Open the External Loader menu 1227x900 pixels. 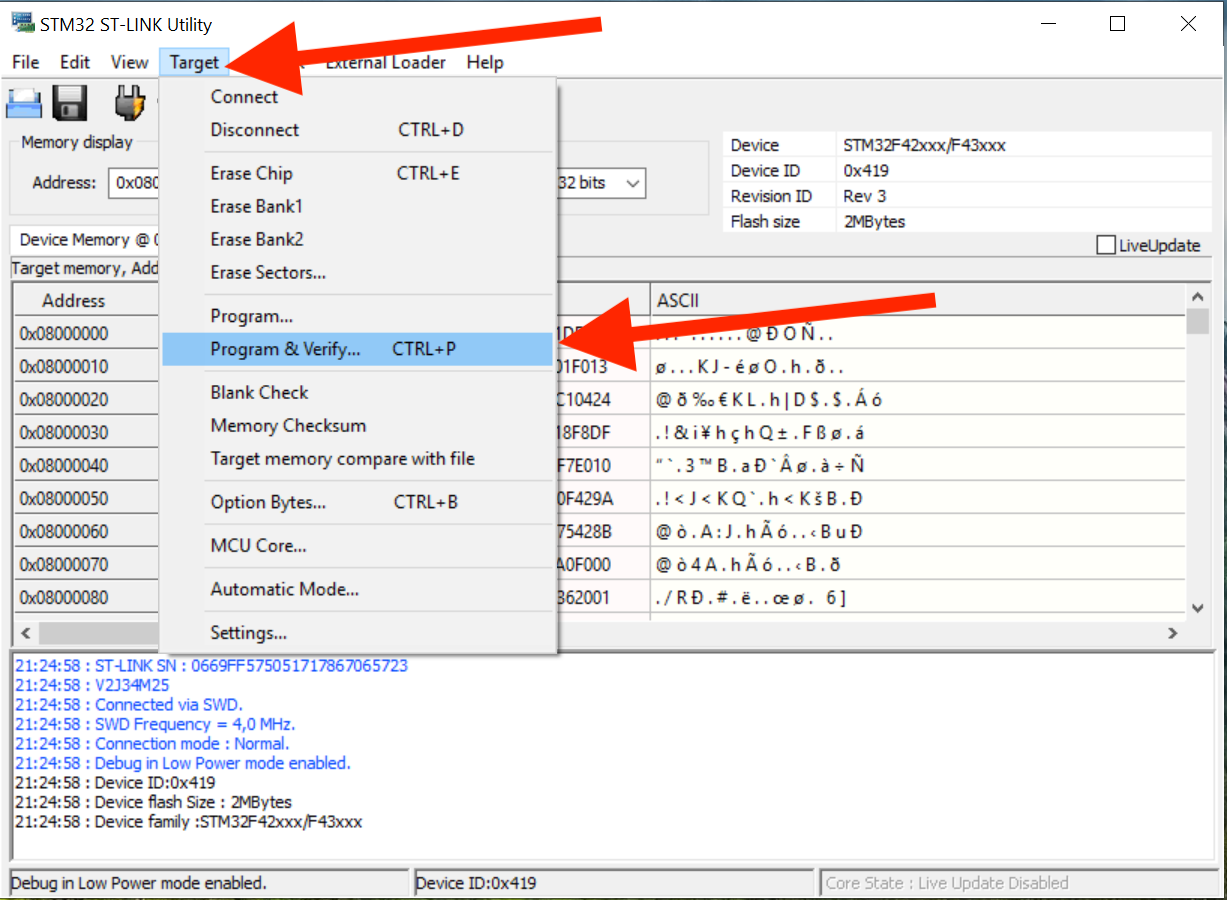click(x=386, y=62)
